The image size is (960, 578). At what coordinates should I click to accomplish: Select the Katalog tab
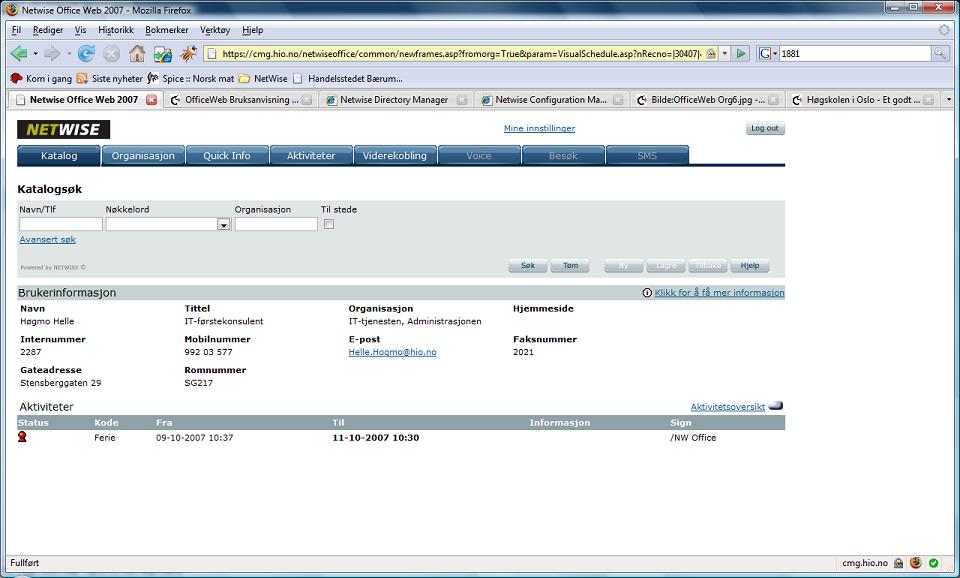coord(59,156)
